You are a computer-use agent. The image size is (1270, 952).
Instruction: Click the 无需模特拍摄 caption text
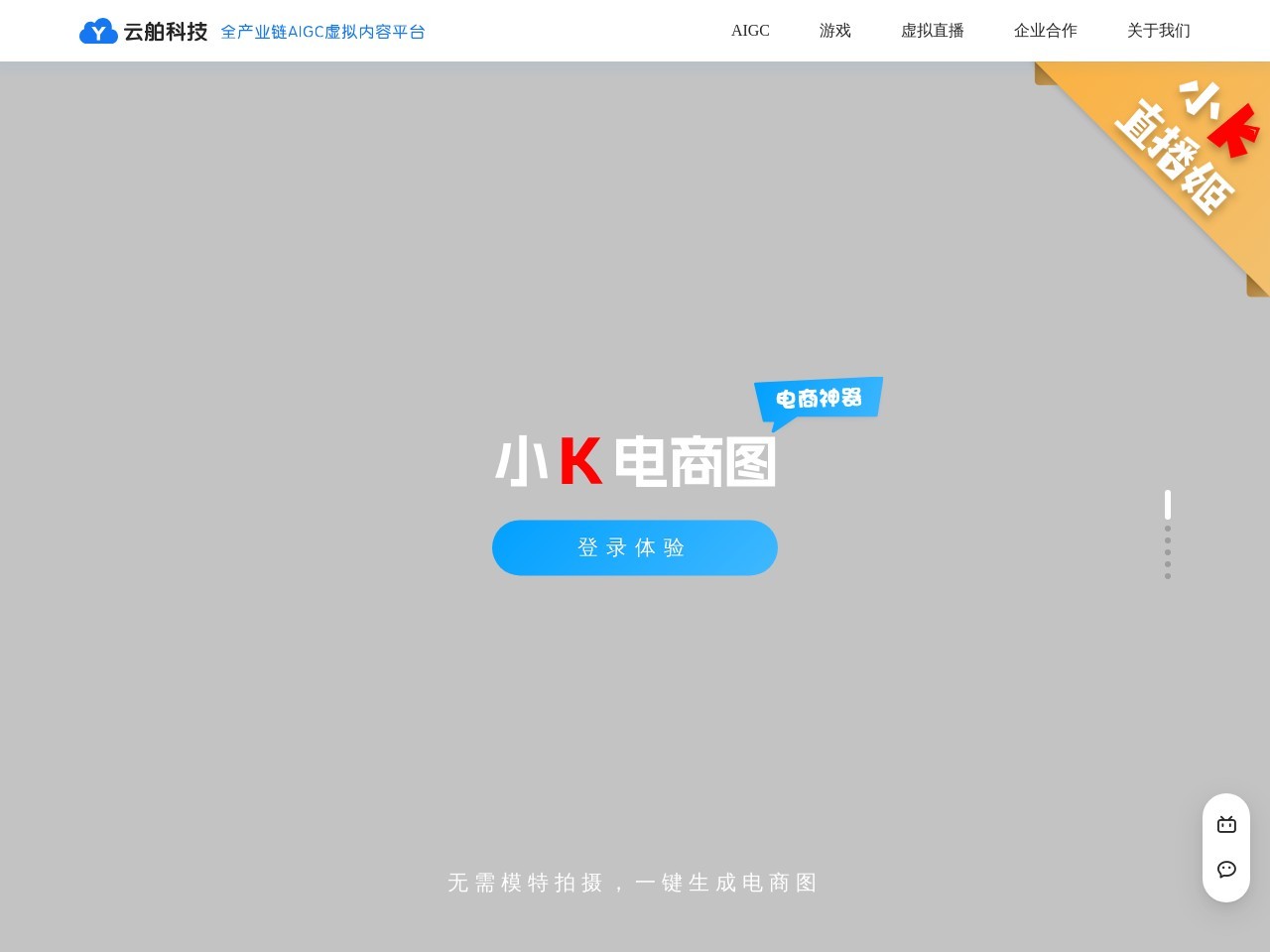click(x=631, y=883)
